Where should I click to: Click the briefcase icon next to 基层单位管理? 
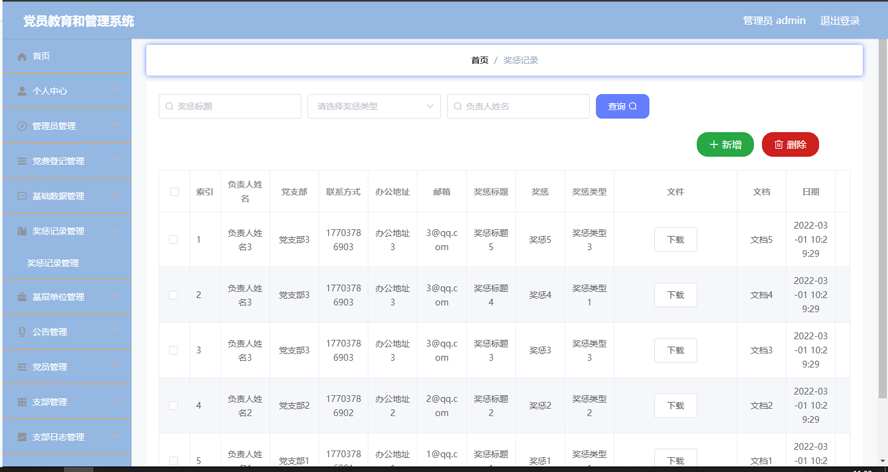[x=22, y=297]
